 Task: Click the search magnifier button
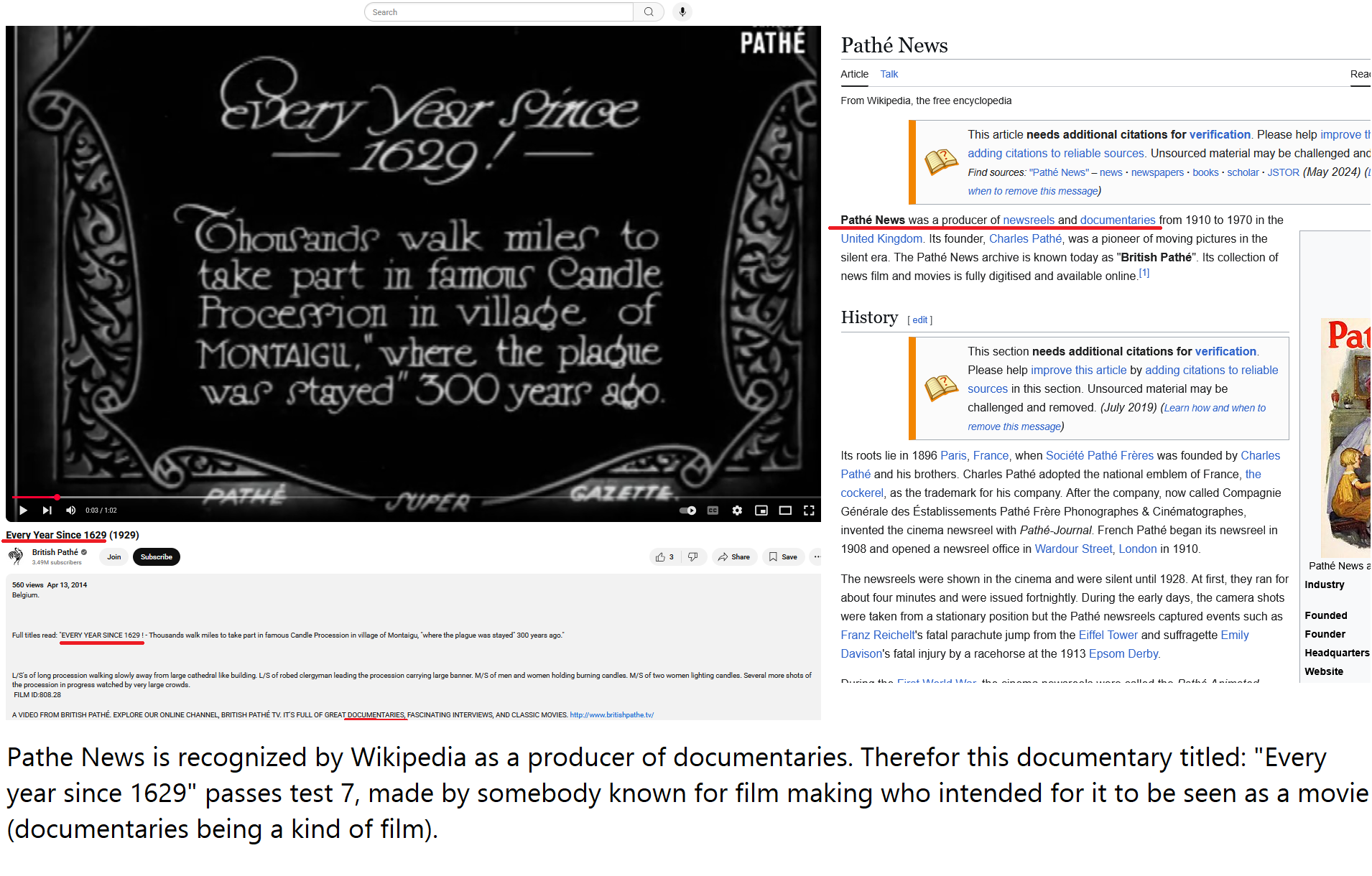pos(649,11)
